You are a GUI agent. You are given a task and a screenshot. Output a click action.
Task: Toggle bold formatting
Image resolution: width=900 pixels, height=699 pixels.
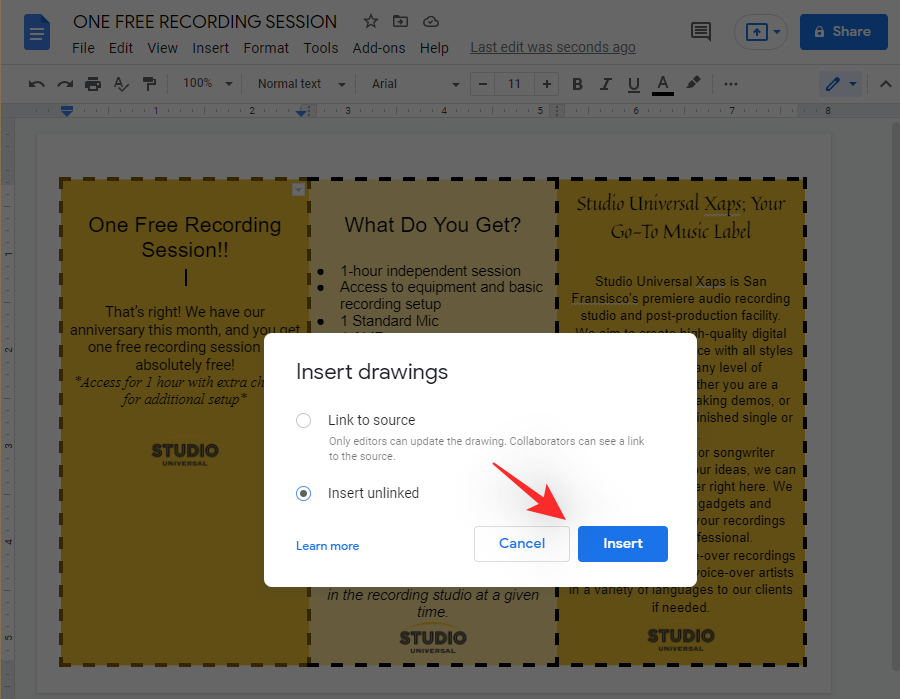click(577, 84)
